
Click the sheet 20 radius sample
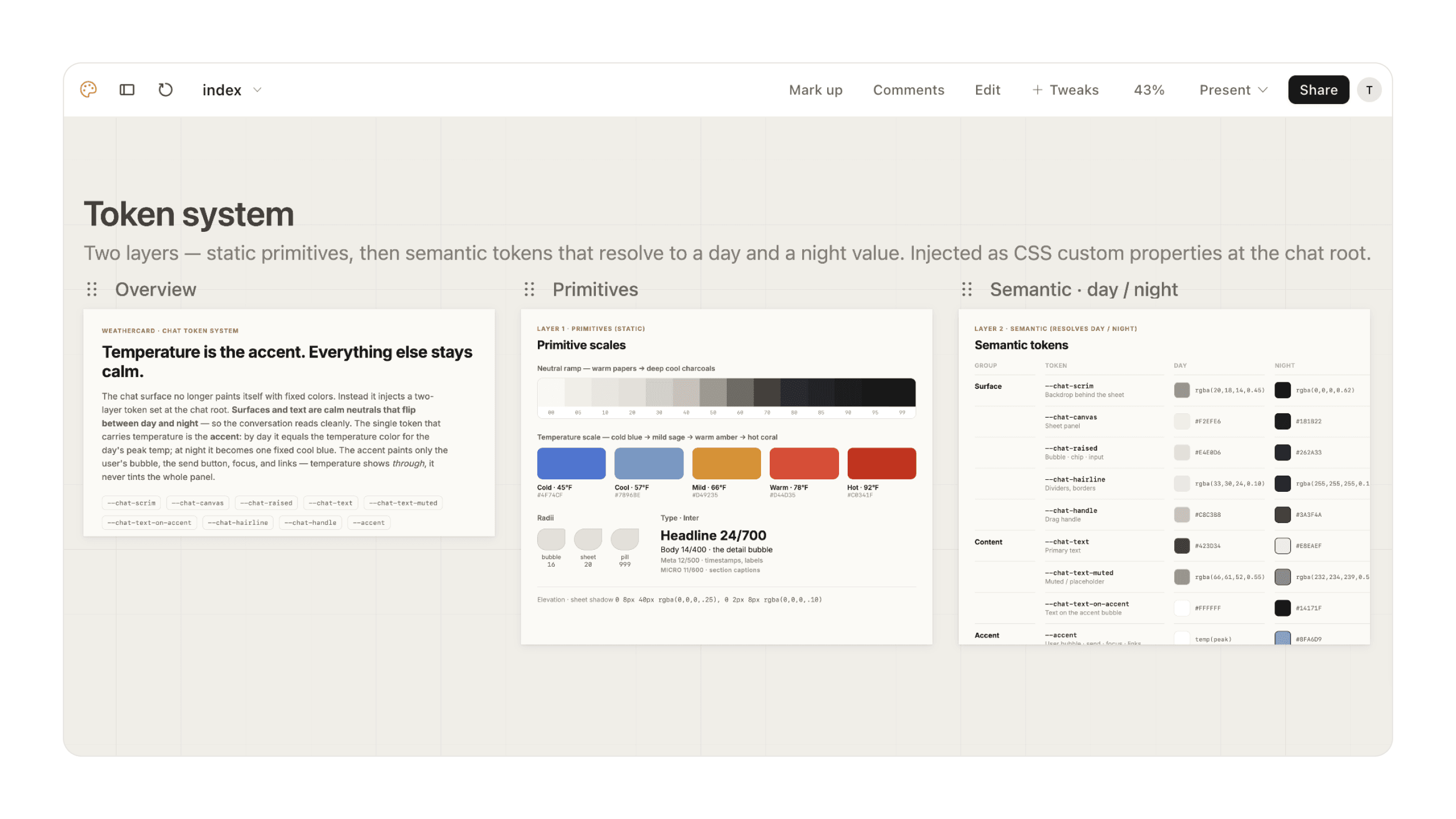click(x=588, y=539)
